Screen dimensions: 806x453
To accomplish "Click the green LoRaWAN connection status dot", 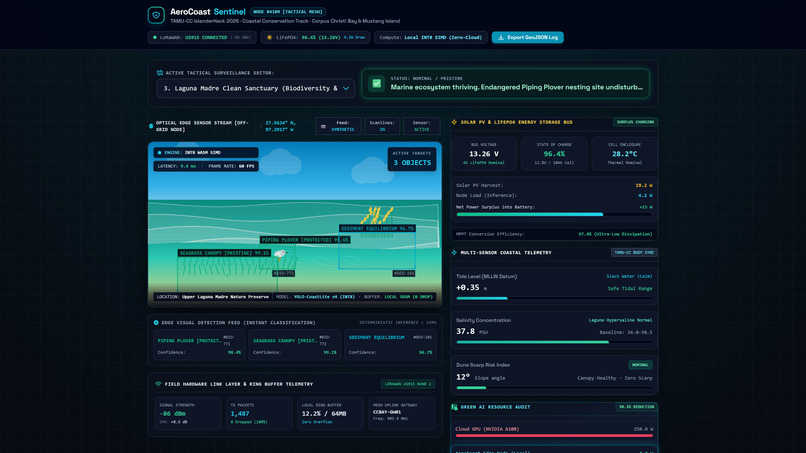I will click(x=155, y=38).
